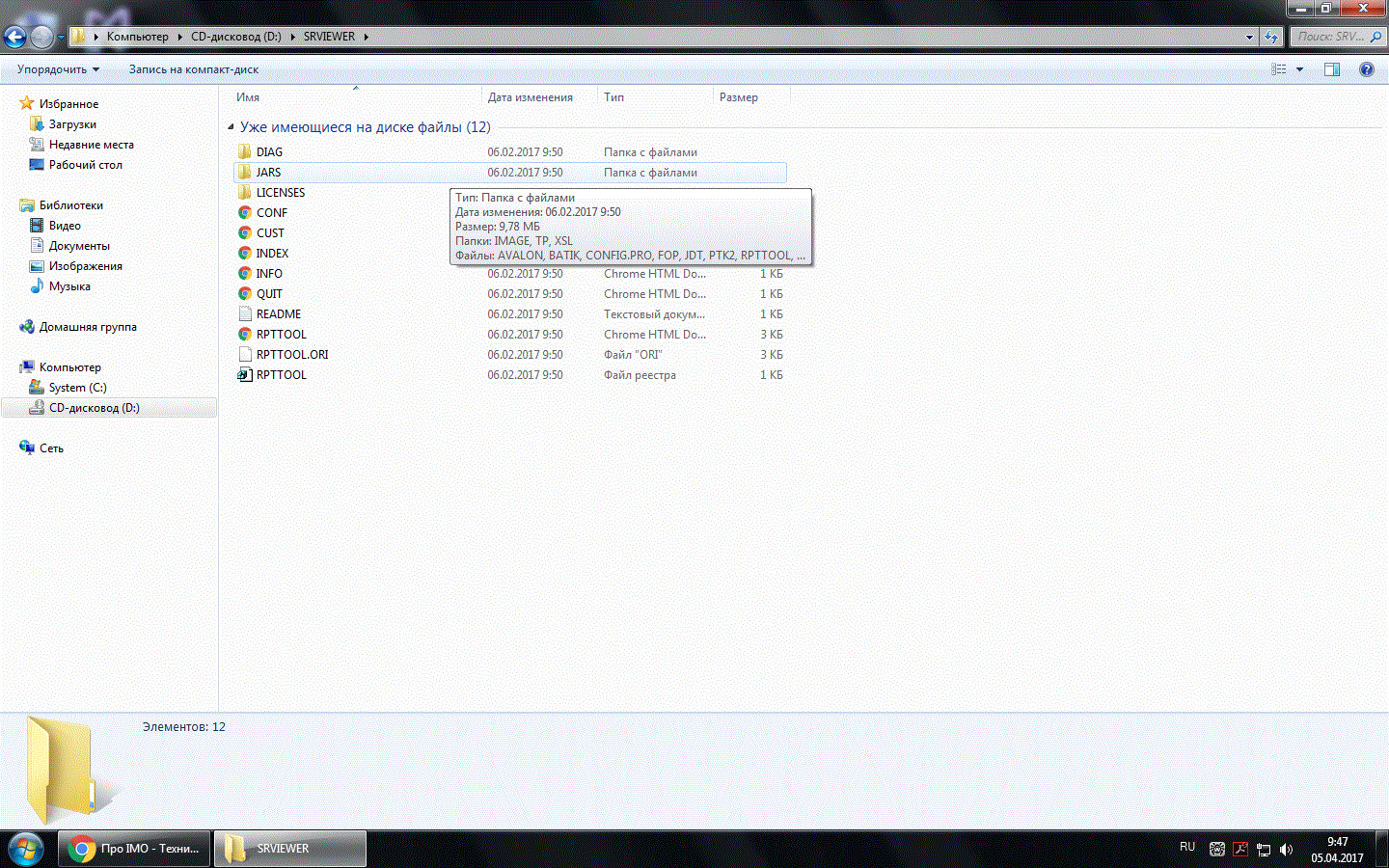
Task: Select Домашняя группа in the sidebar
Action: pos(88,327)
